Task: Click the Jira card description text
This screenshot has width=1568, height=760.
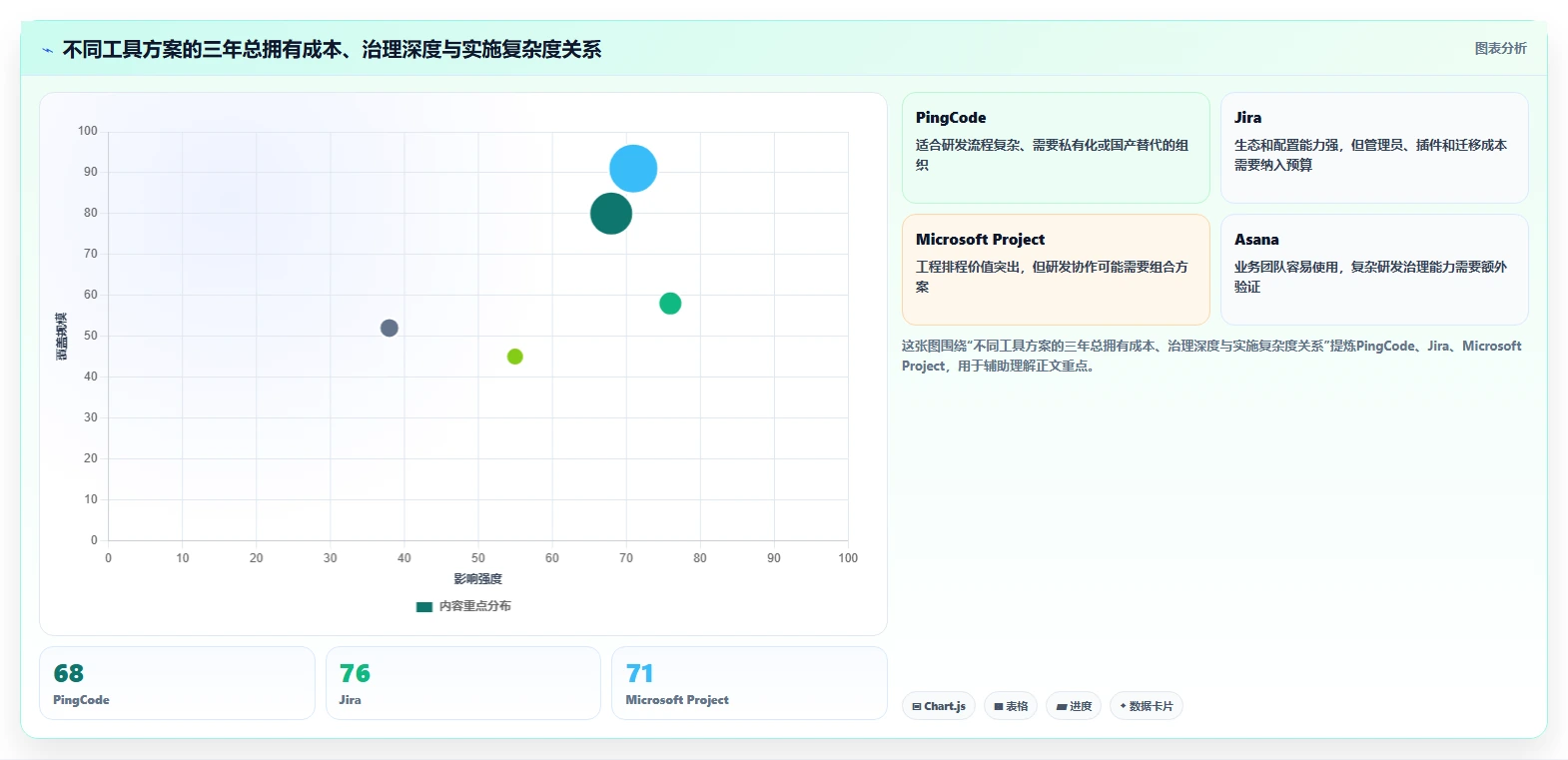Action: pos(1370,155)
